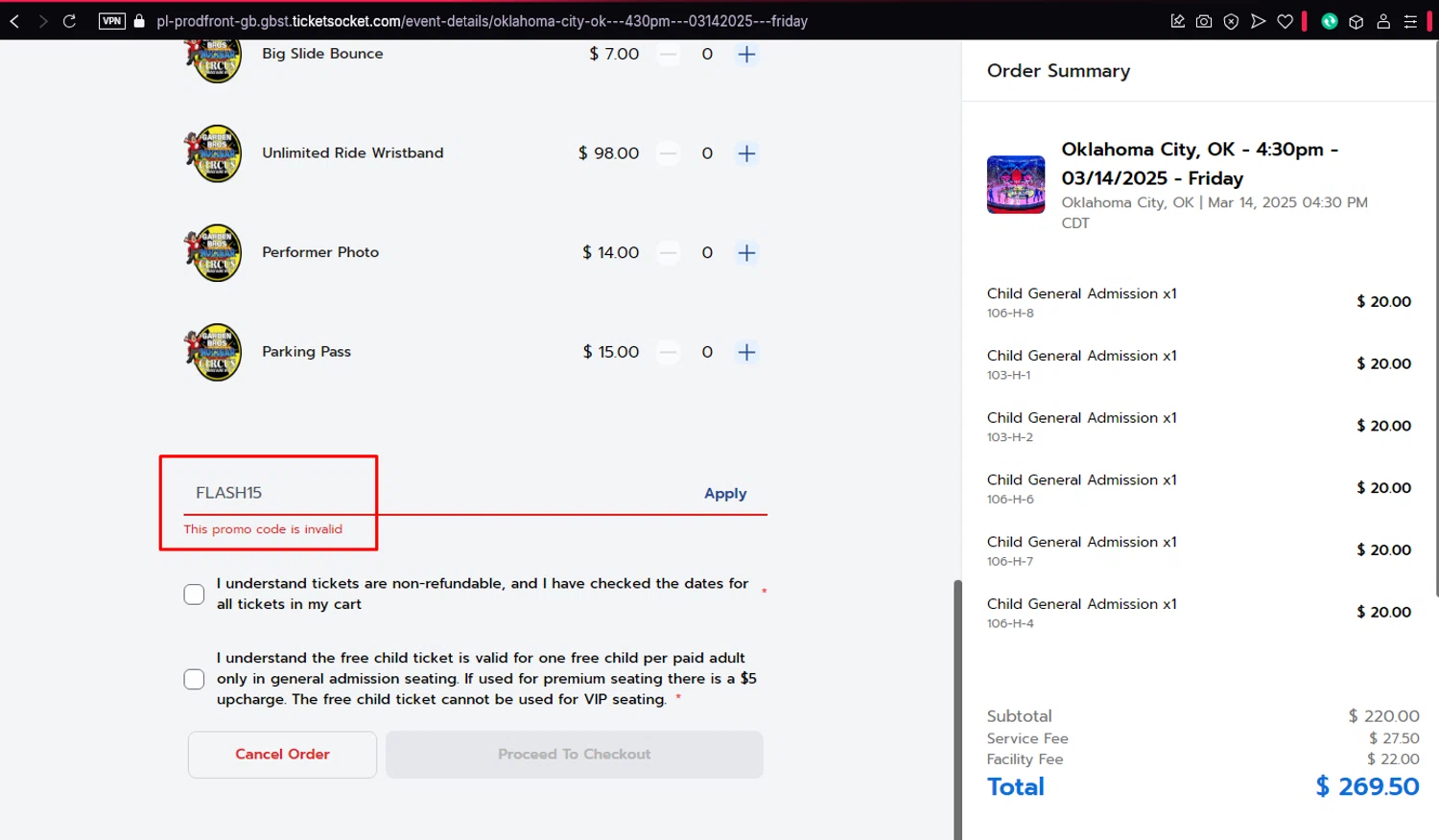Click the page's vertical scrollbar thumb
Viewport: 1439px width, 840px height.
click(x=957, y=710)
